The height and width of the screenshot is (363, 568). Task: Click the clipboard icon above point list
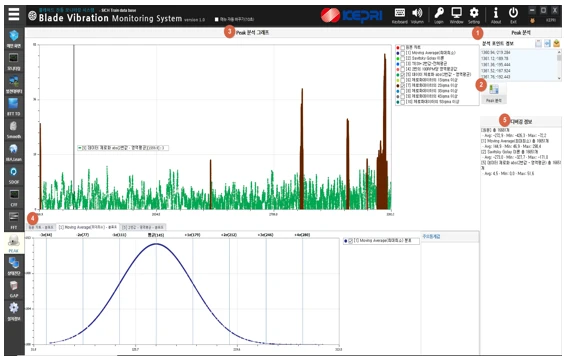539,43
